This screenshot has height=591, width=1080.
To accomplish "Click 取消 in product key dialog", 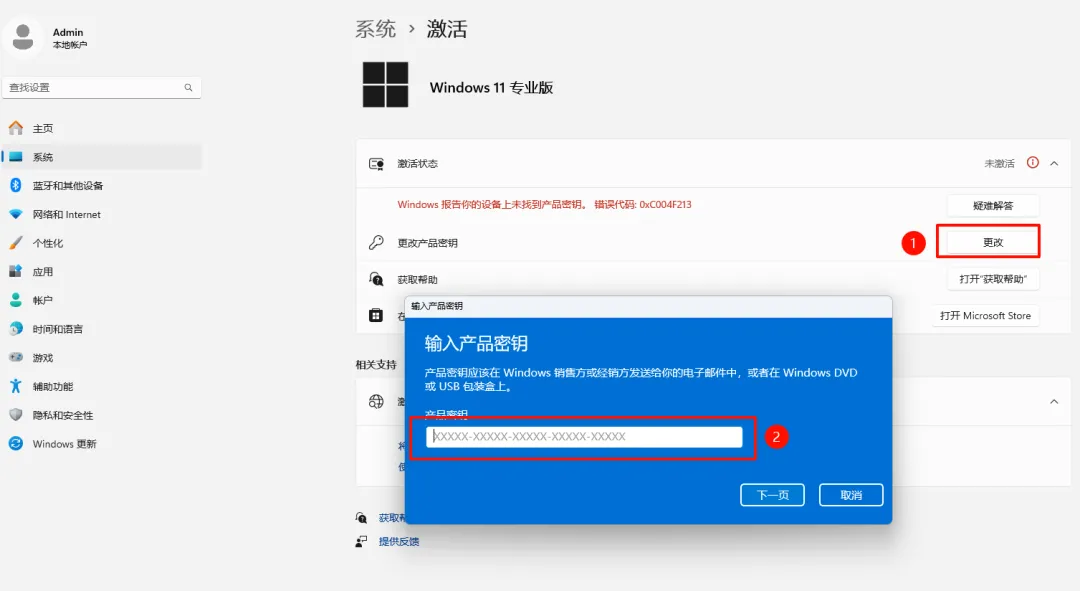I will point(851,495).
